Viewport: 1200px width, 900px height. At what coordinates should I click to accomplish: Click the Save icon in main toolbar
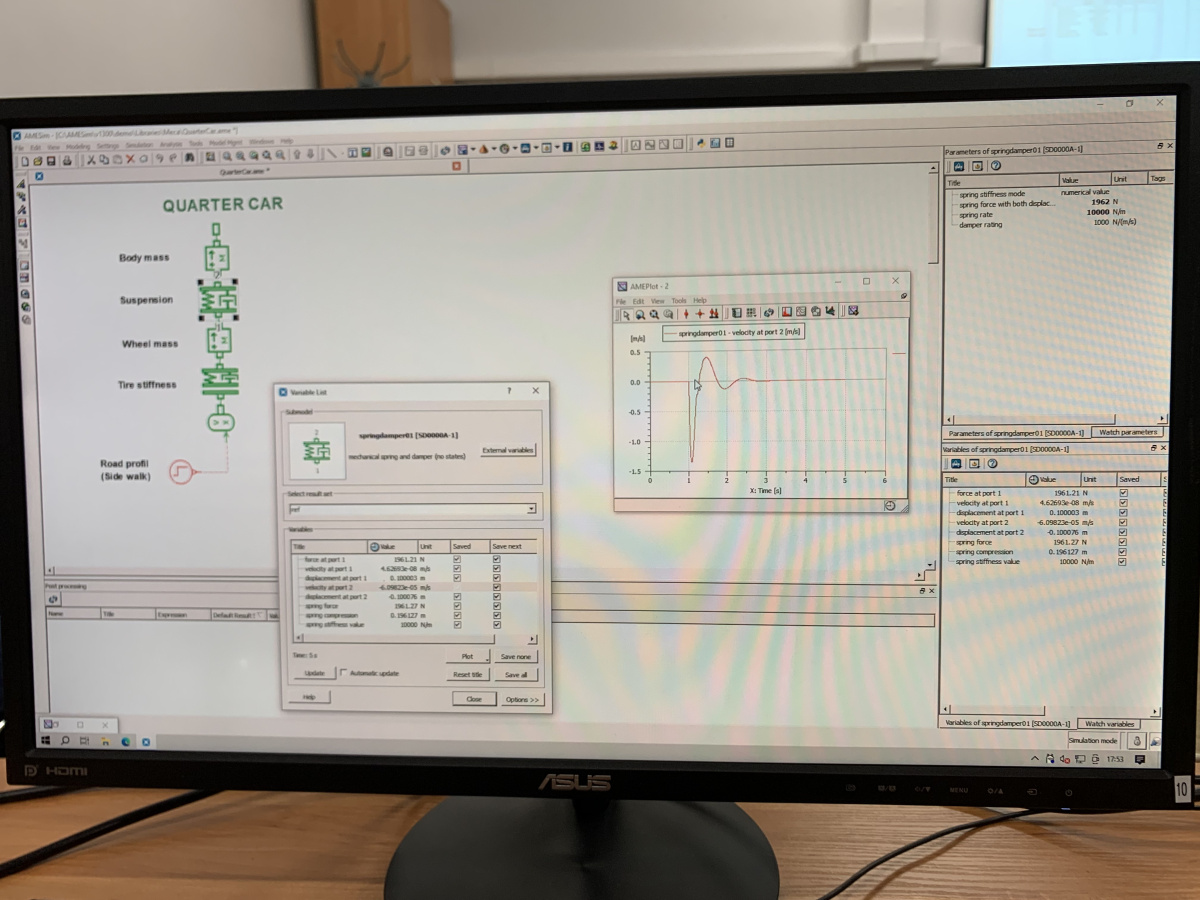52,159
